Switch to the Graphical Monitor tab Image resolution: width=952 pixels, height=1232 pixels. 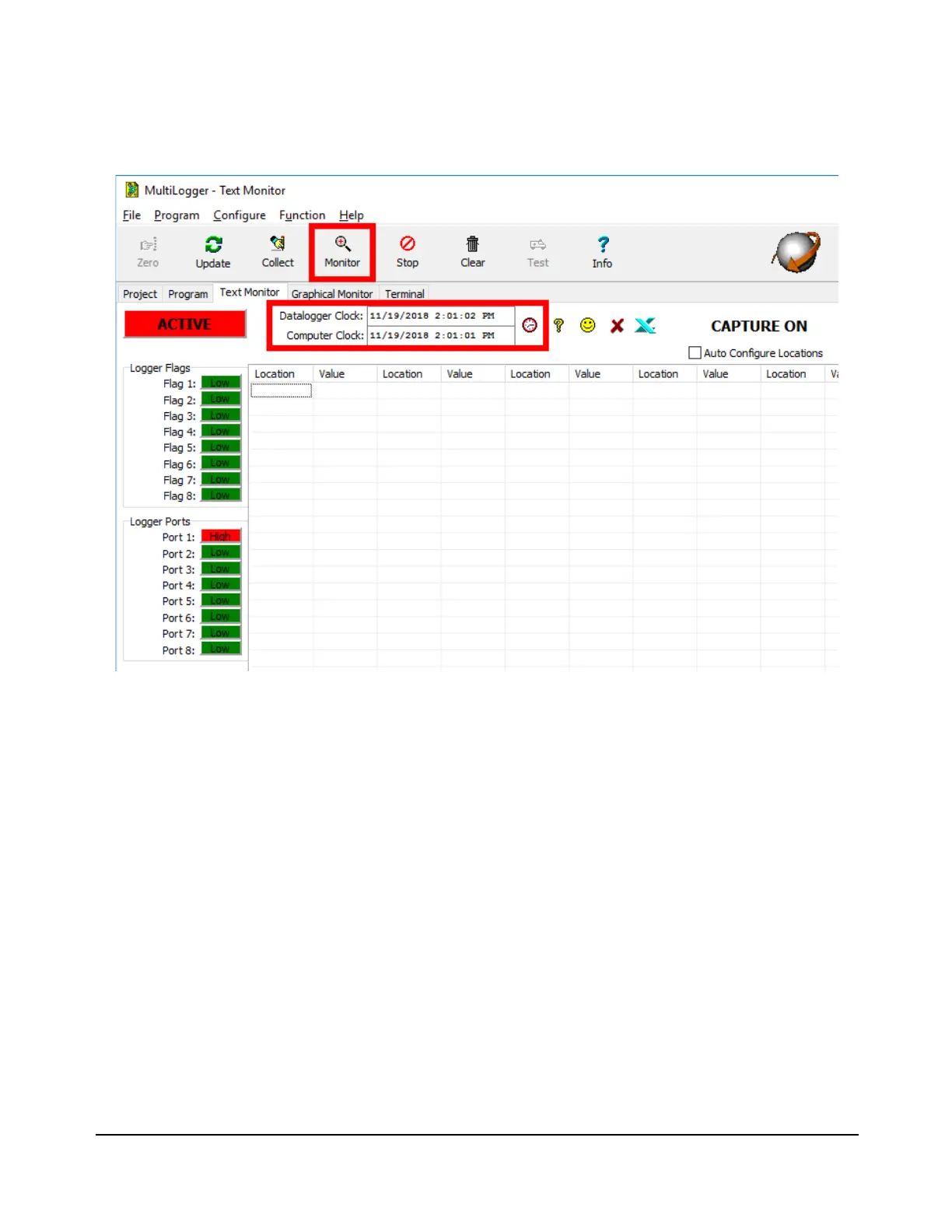[332, 294]
